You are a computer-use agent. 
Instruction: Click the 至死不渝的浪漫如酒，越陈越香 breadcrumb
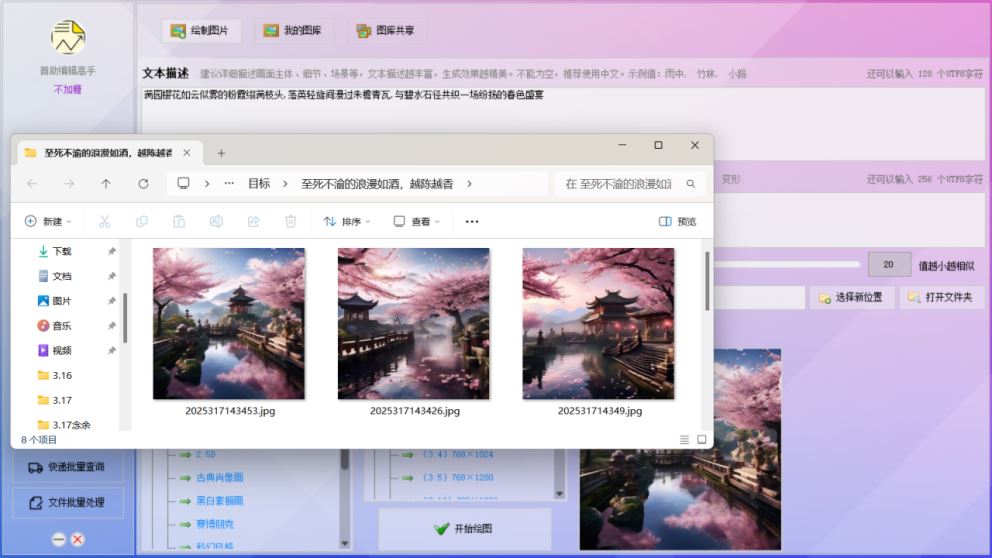coord(377,183)
